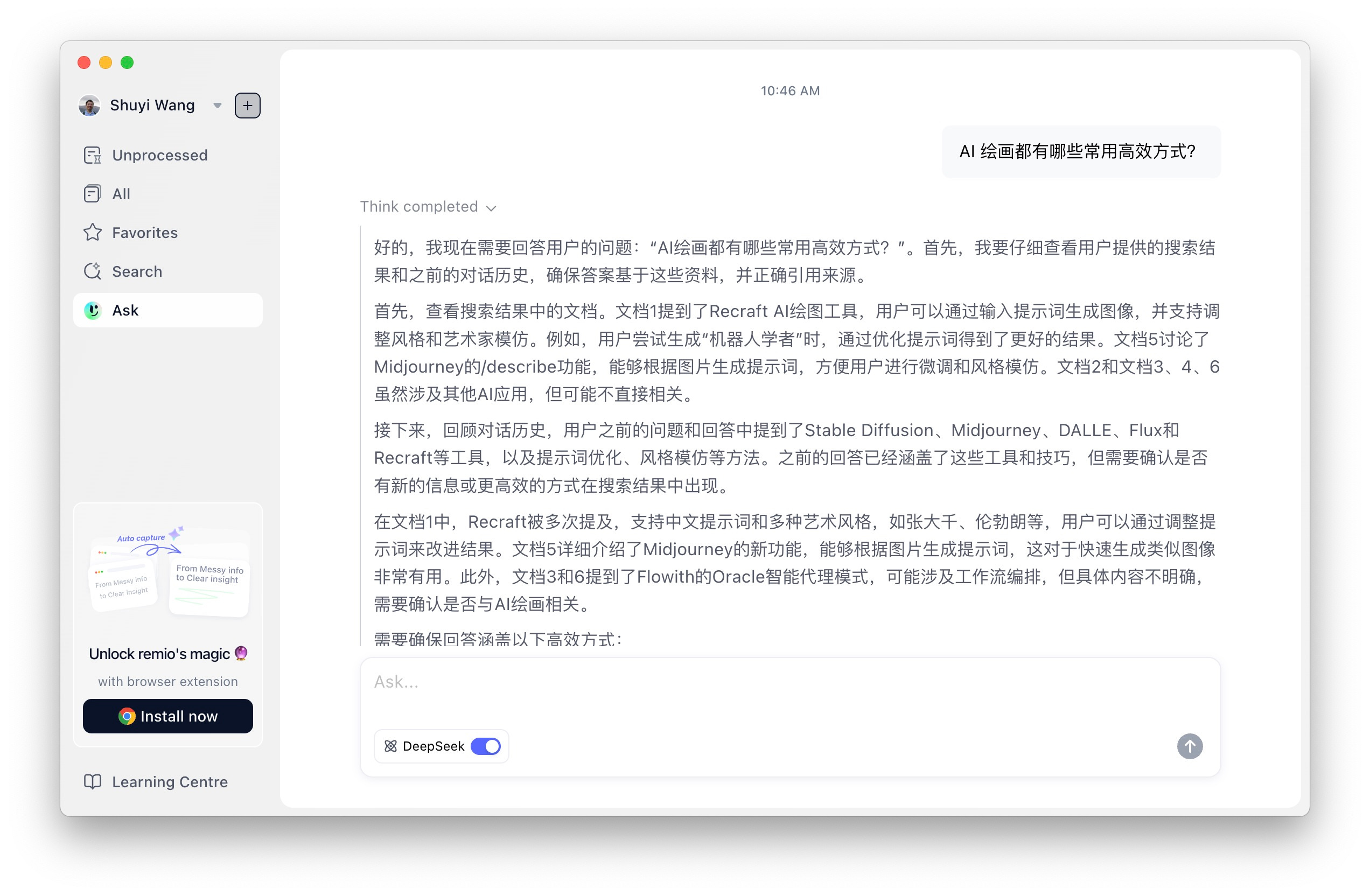Click the browser extension promo thumbnail

168,570
